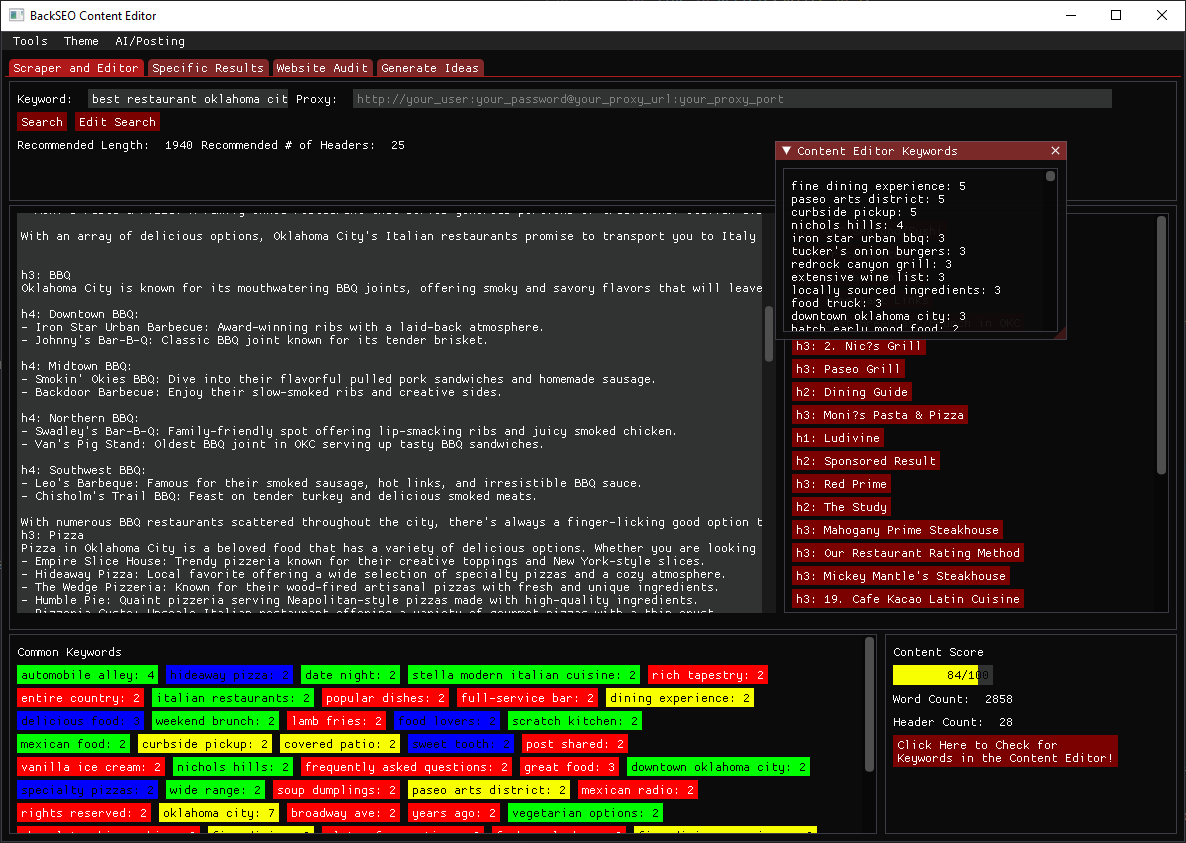The image size is (1186, 843).
Task: Click the Keyword input field
Action: [188, 99]
